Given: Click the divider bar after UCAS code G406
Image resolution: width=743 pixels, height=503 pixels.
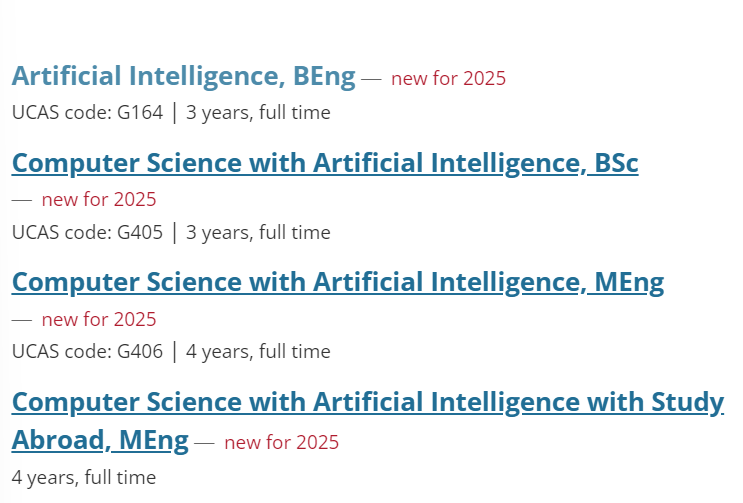Looking at the screenshot, I should 175,352.
